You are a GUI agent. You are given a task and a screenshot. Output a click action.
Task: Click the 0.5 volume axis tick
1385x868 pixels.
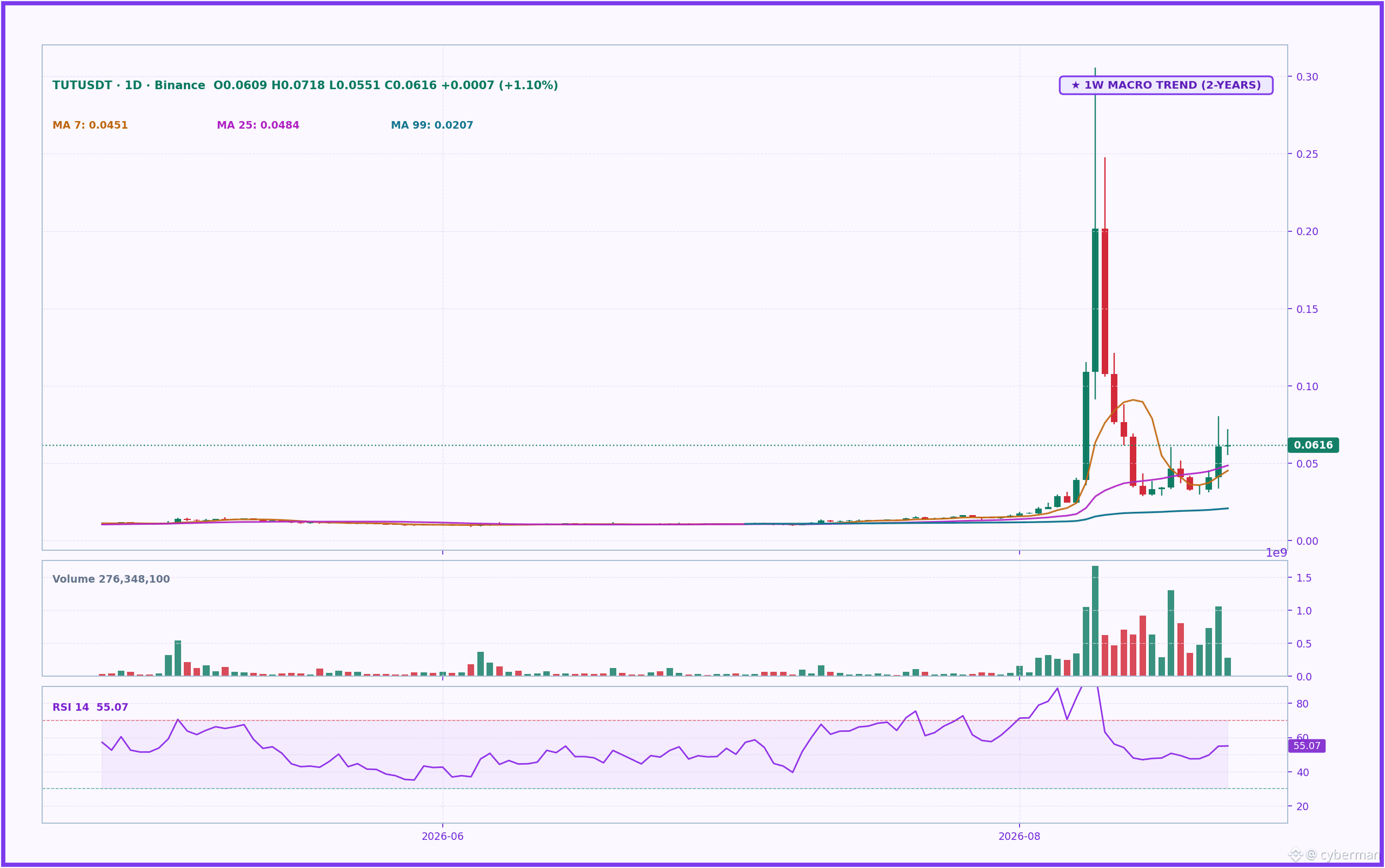point(1304,644)
